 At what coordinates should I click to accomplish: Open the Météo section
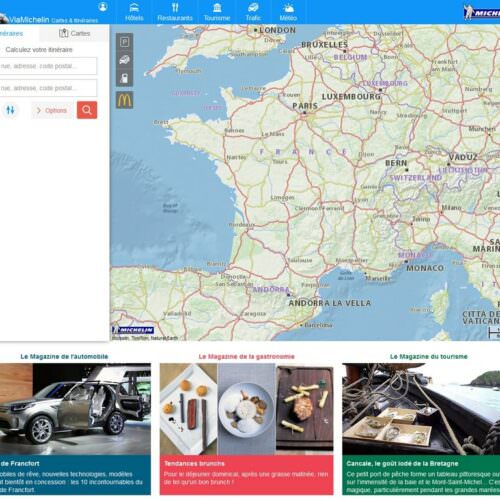(288, 12)
